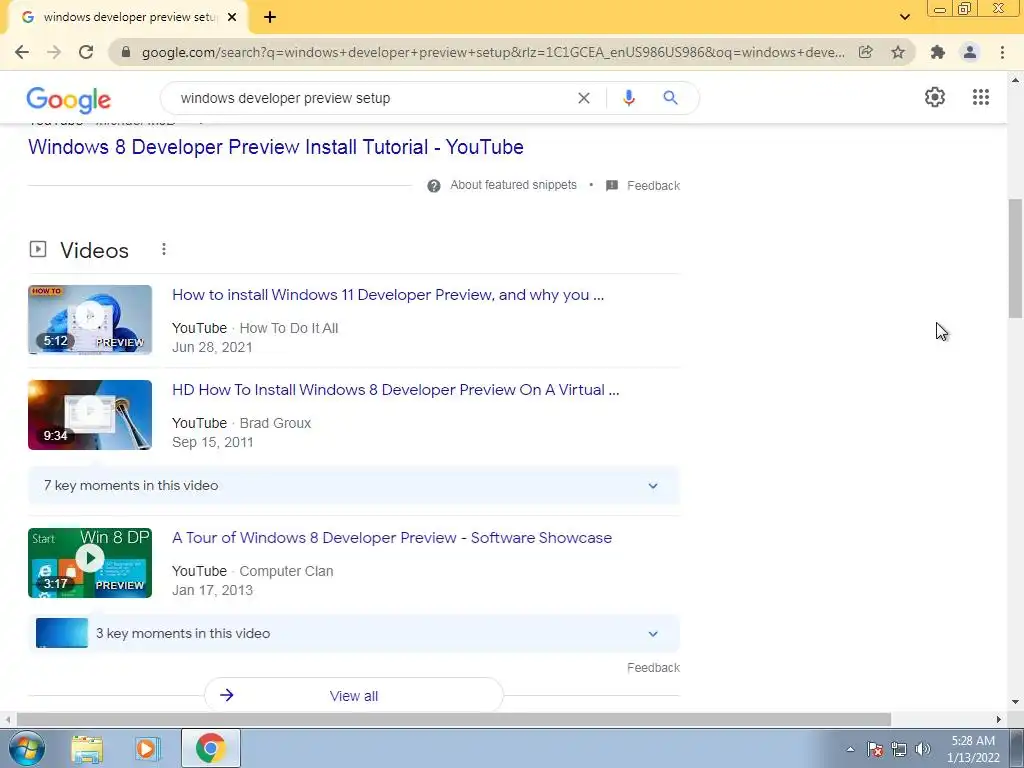1024x768 pixels.
Task: Open the Extensions puzzle icon
Action: pyautogui.click(x=938, y=52)
